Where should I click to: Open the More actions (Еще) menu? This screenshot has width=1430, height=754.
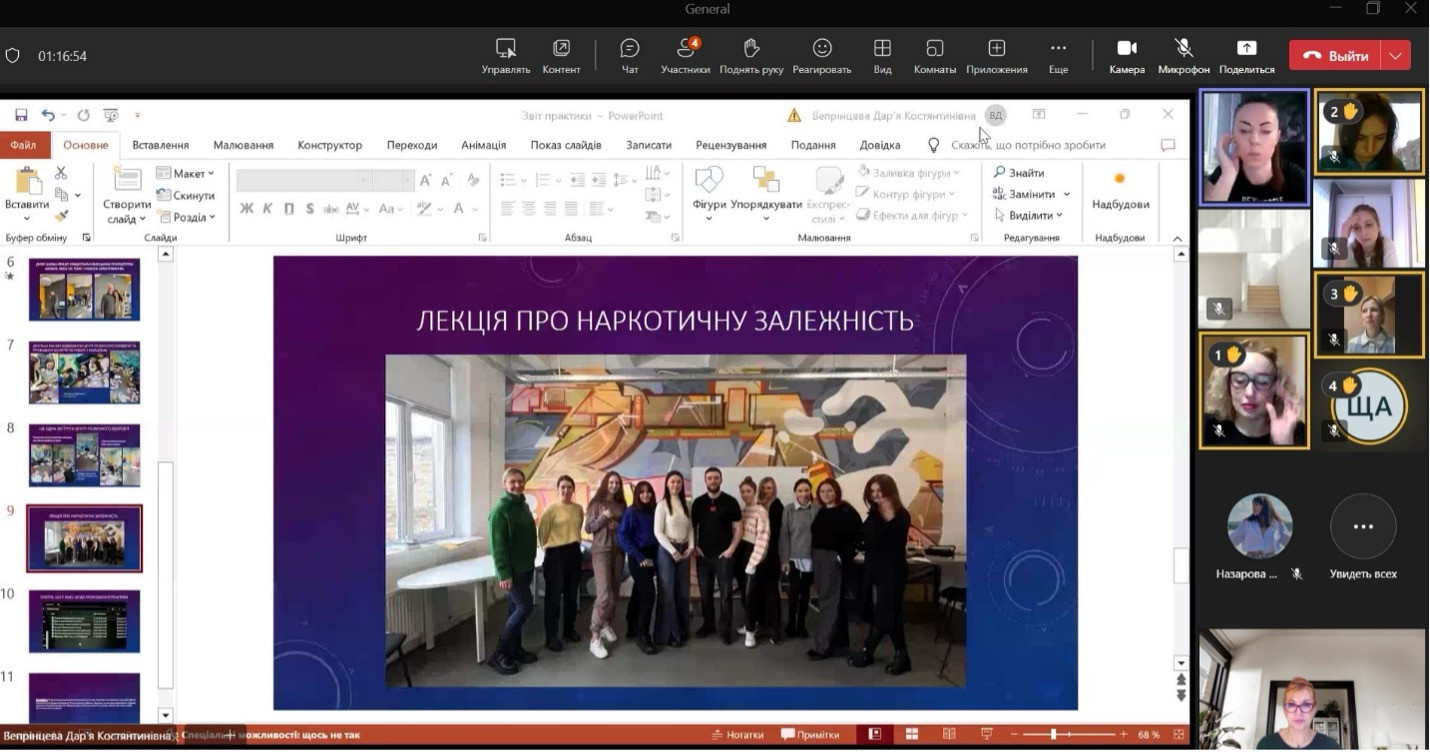pos(1058,56)
